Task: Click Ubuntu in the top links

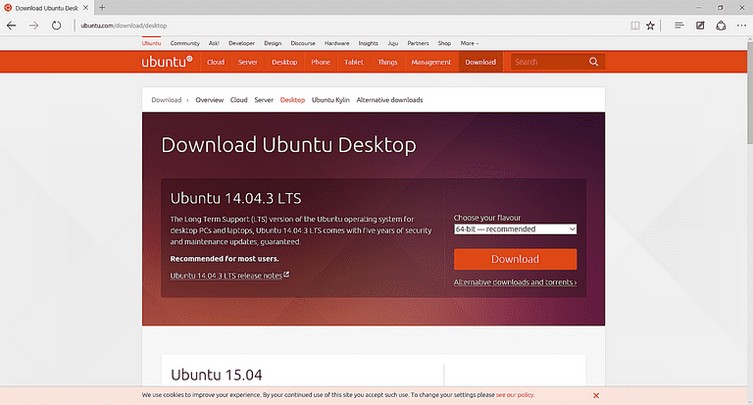Action: click(x=151, y=43)
